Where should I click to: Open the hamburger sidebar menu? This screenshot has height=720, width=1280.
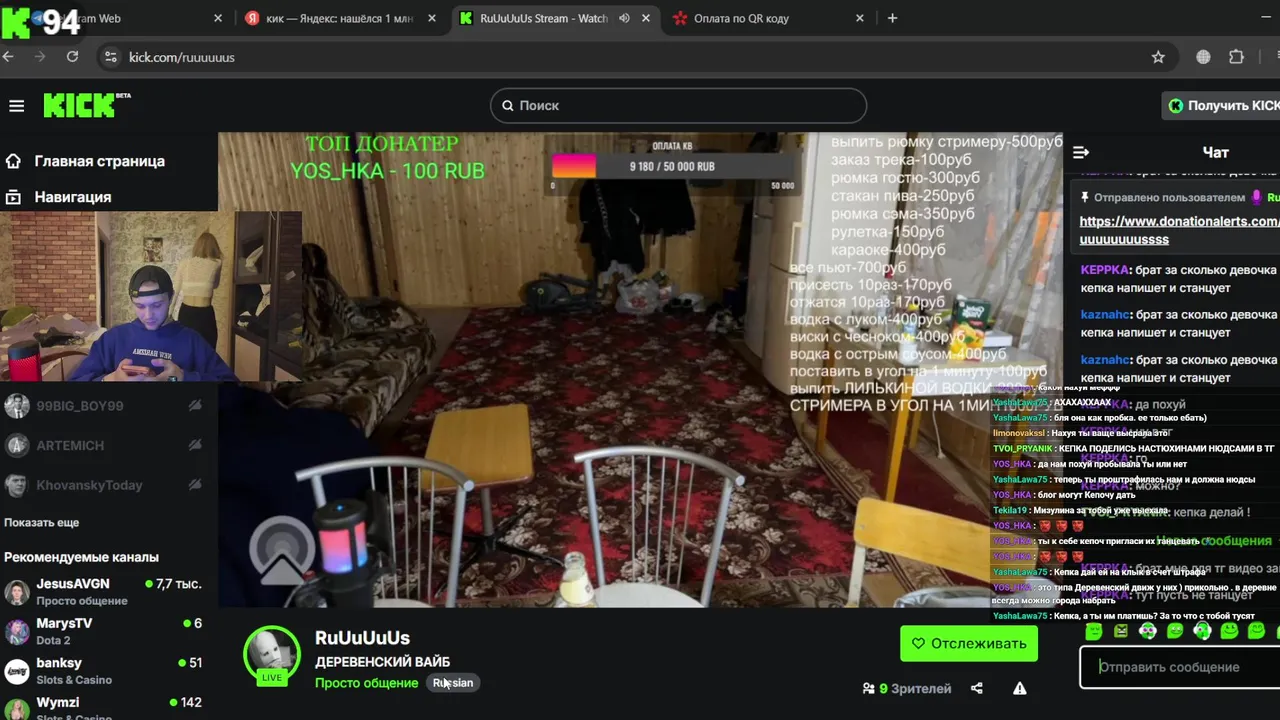(x=16, y=106)
